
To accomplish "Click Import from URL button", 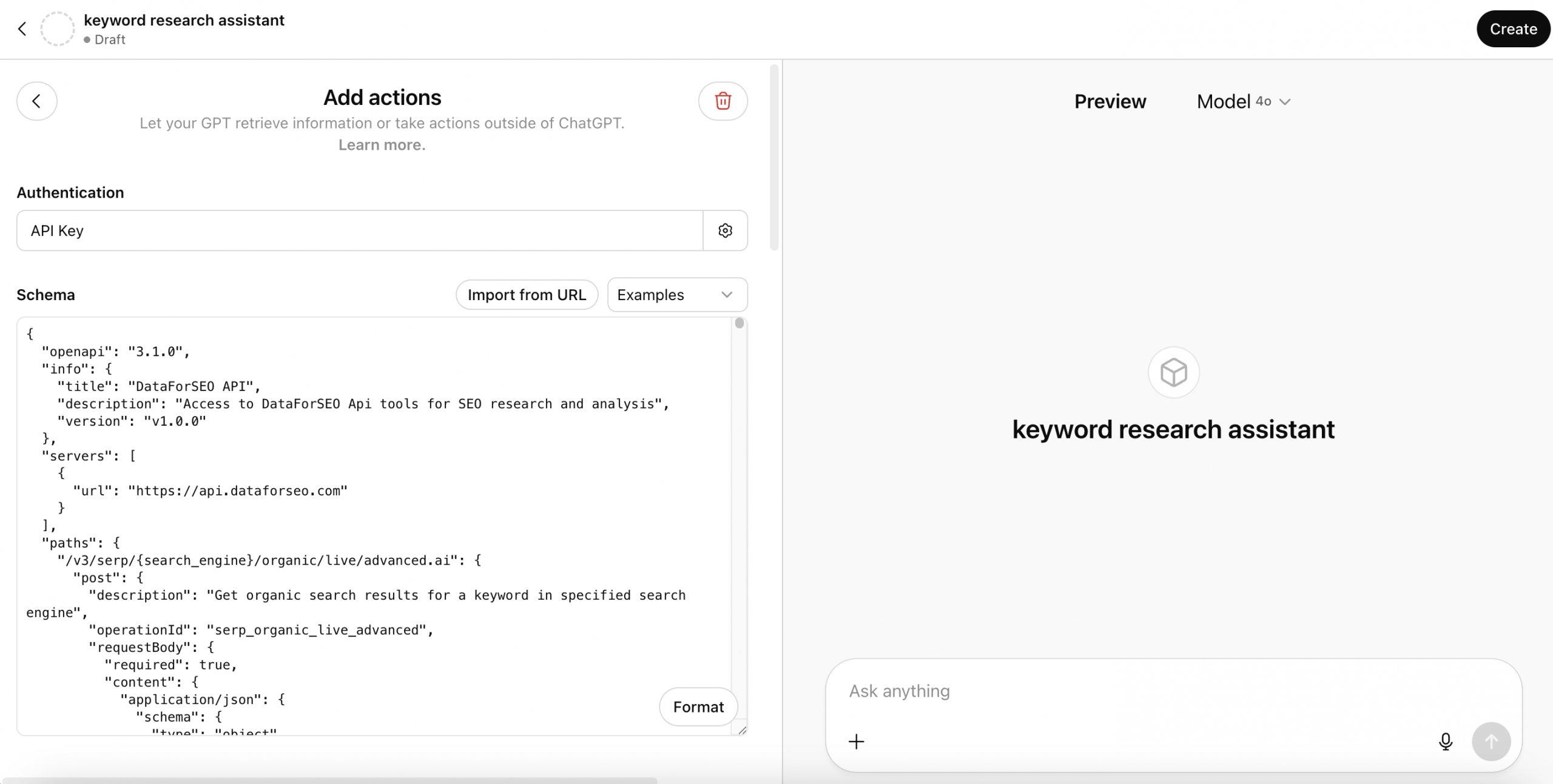I will point(527,295).
